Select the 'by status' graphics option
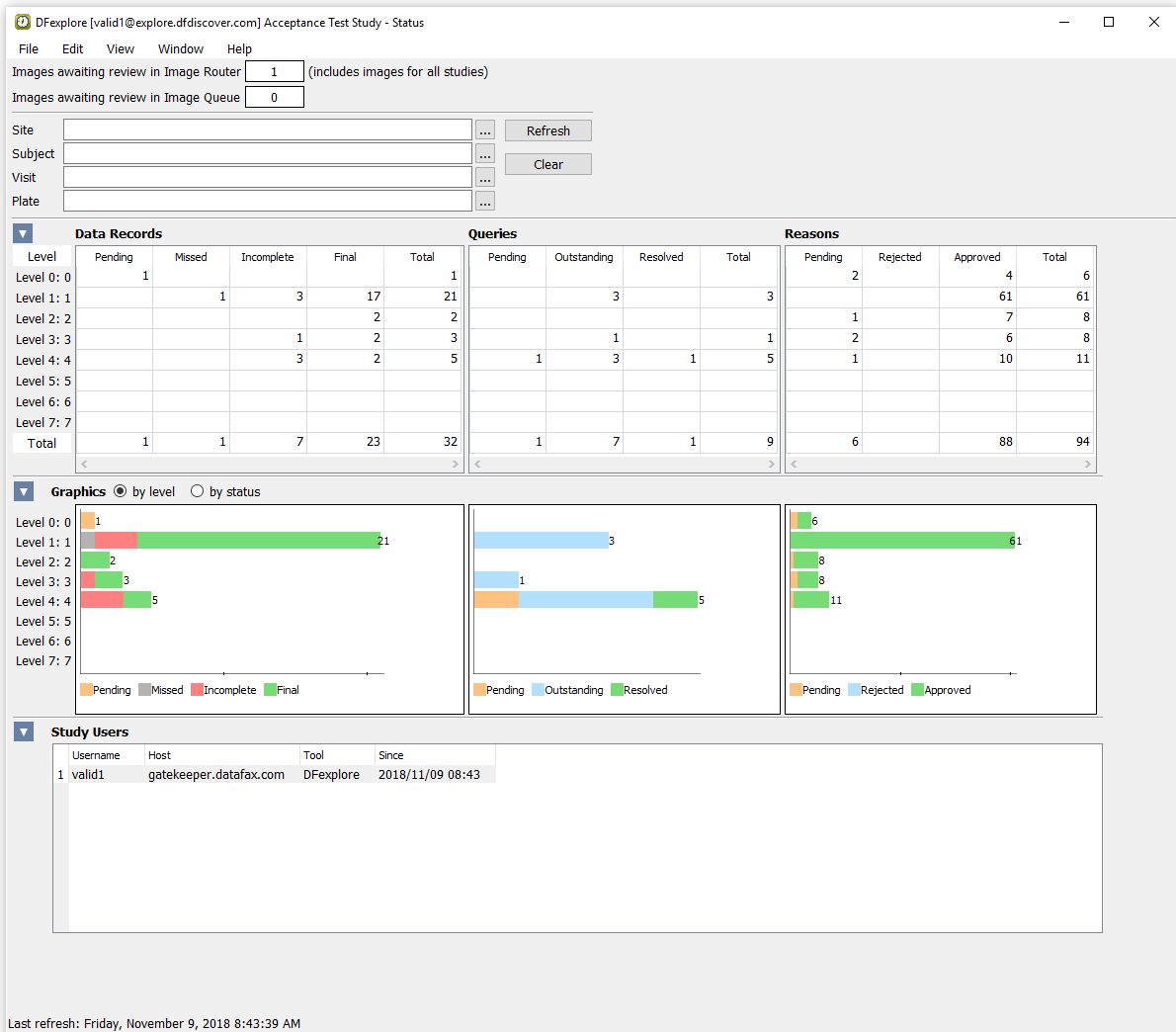The height and width of the screenshot is (1032, 1176). click(x=198, y=491)
